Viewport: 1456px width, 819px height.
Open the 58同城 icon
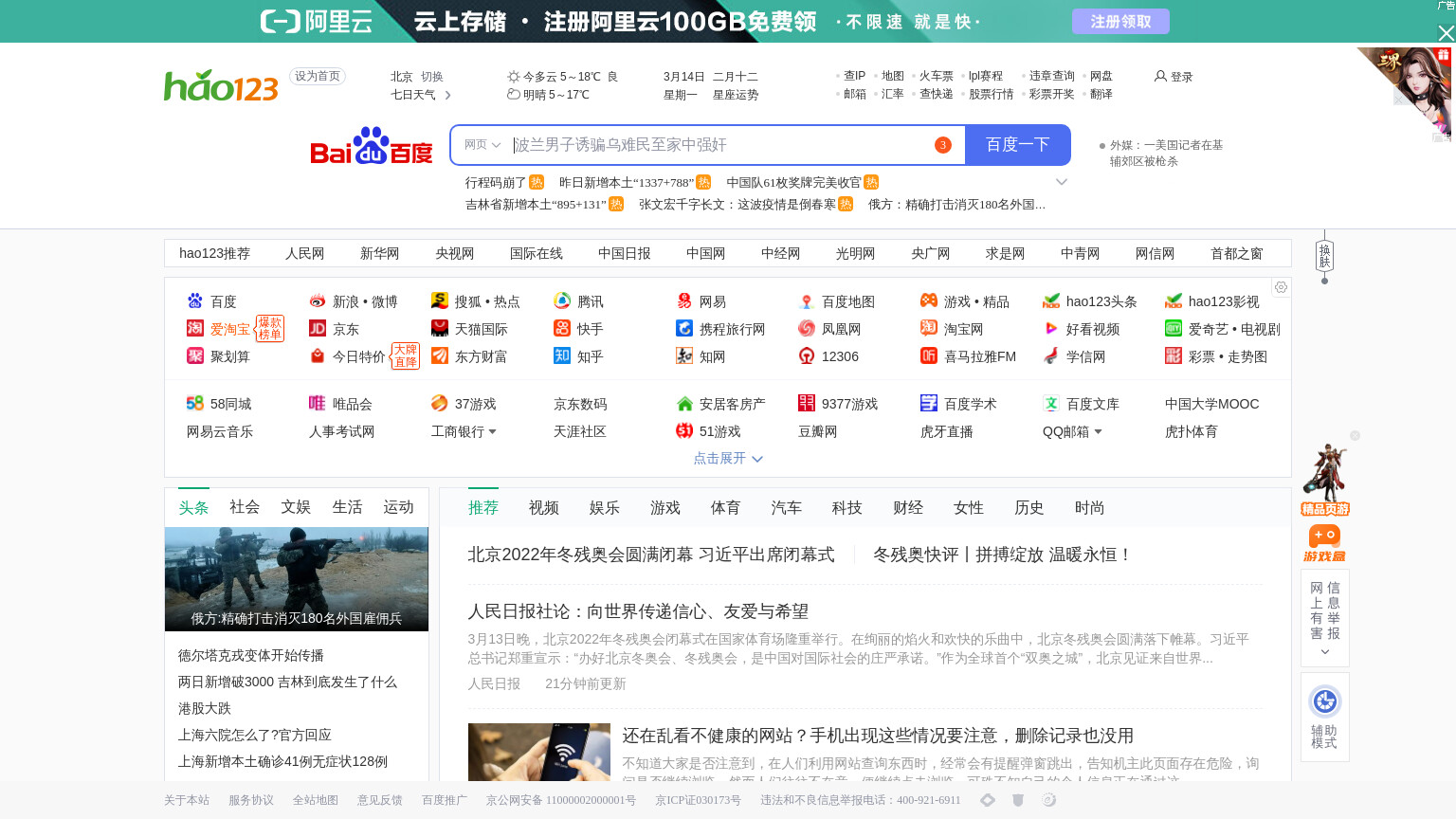coord(194,403)
